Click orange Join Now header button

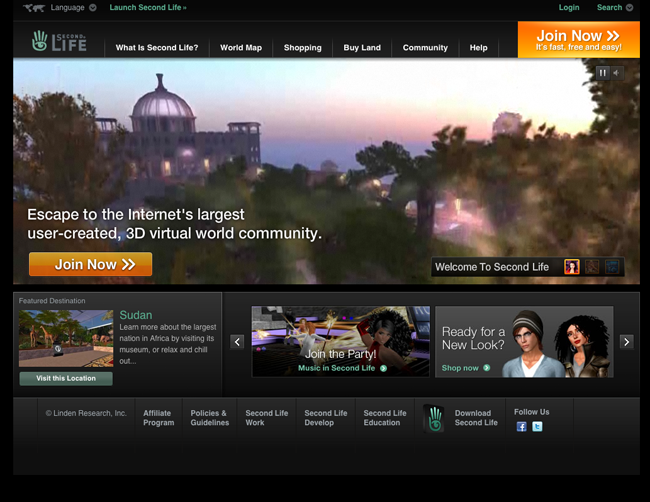[x=578, y=40]
